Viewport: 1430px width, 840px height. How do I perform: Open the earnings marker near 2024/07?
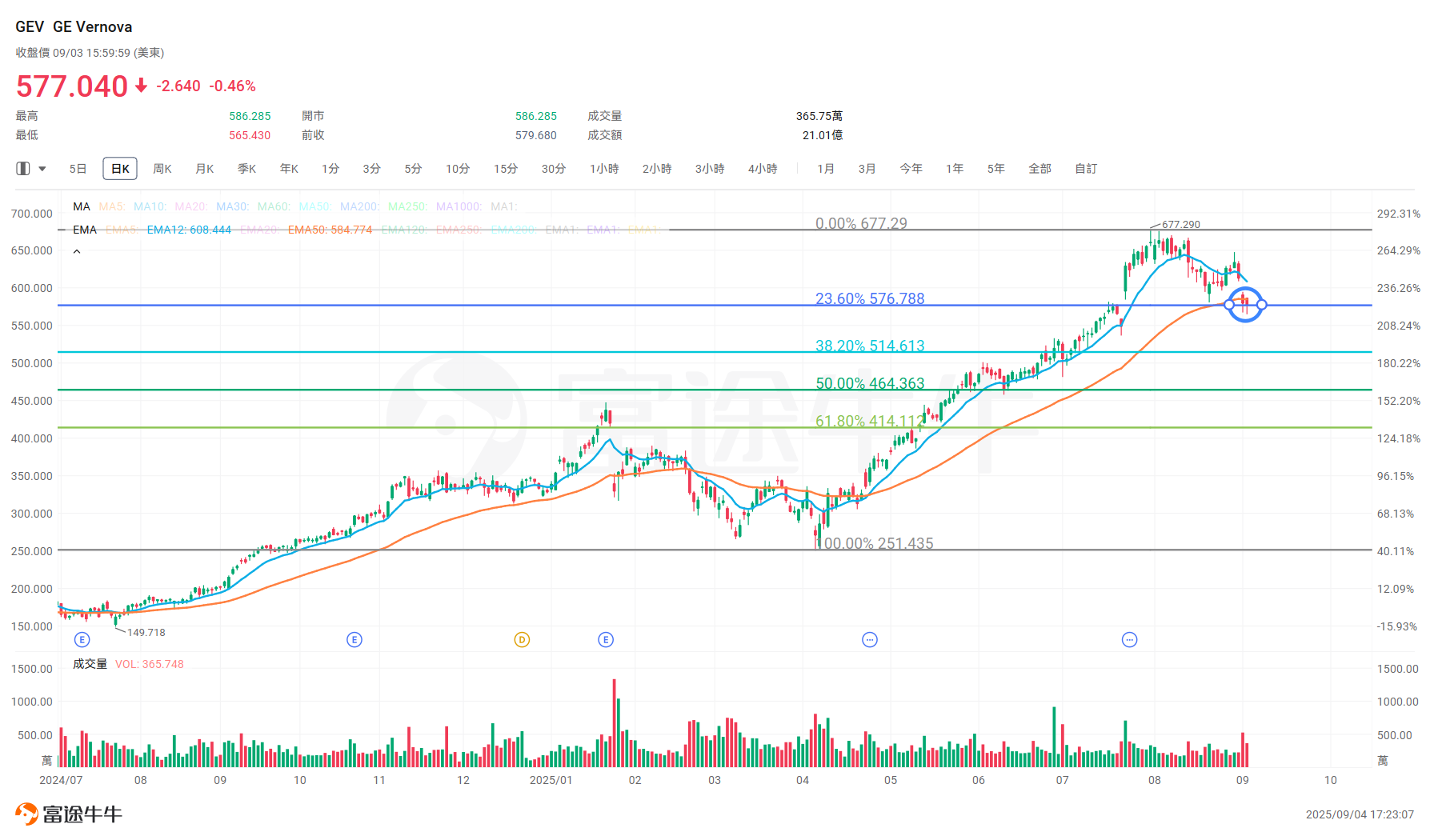82,639
